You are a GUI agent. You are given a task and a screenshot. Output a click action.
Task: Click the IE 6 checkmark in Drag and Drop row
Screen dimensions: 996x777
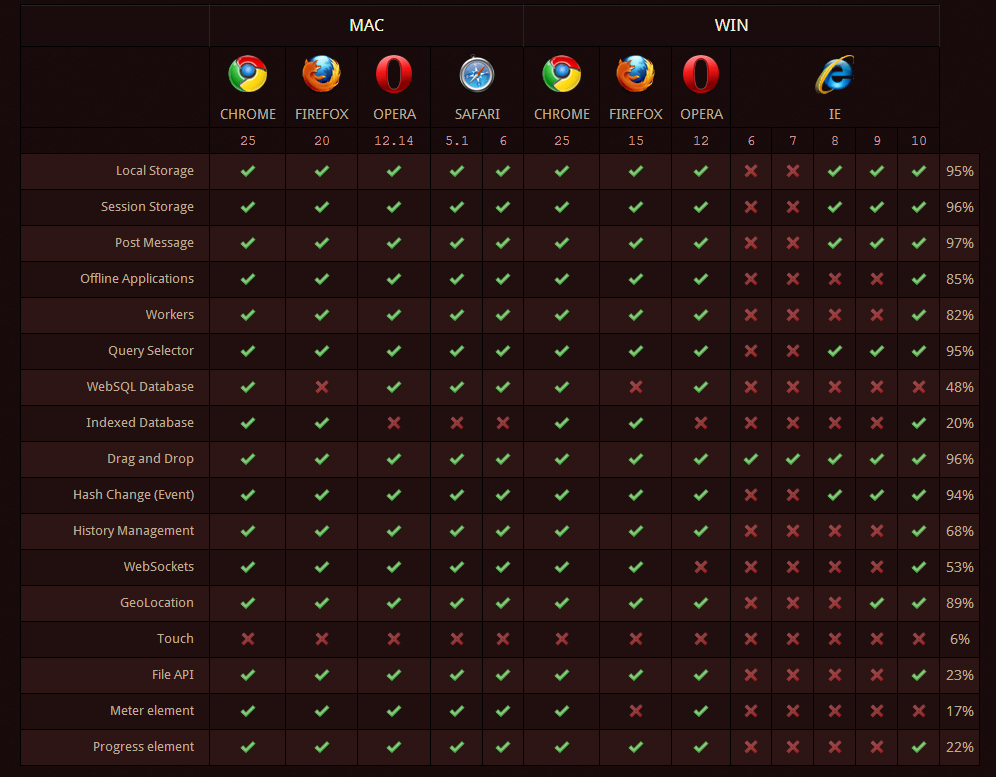pos(751,459)
